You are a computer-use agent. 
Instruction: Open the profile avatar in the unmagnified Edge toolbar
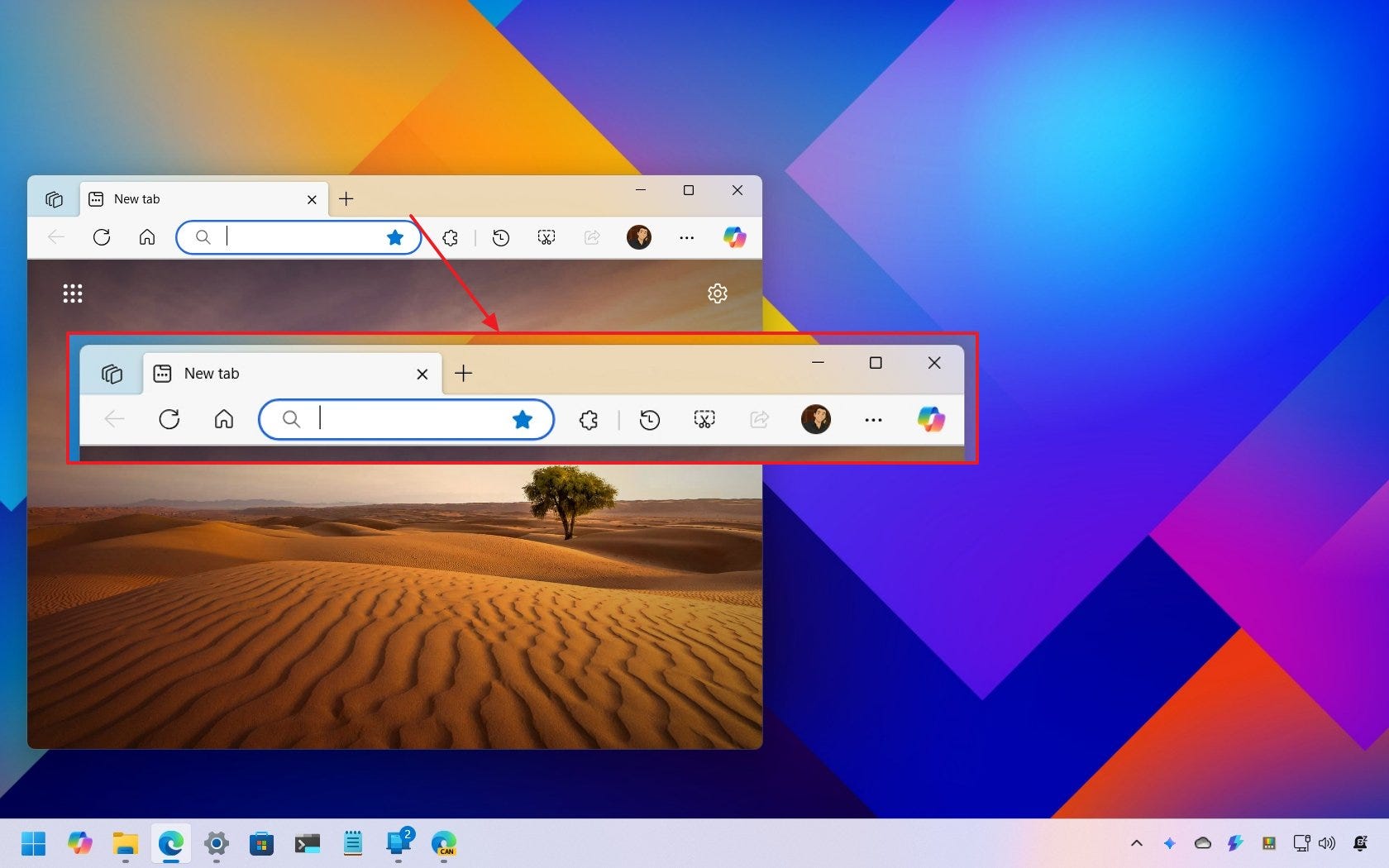coord(639,237)
